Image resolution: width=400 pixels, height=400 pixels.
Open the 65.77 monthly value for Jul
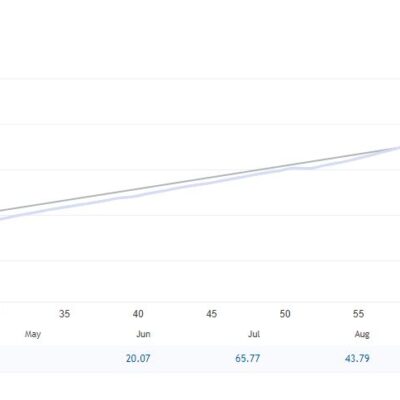tap(248, 359)
